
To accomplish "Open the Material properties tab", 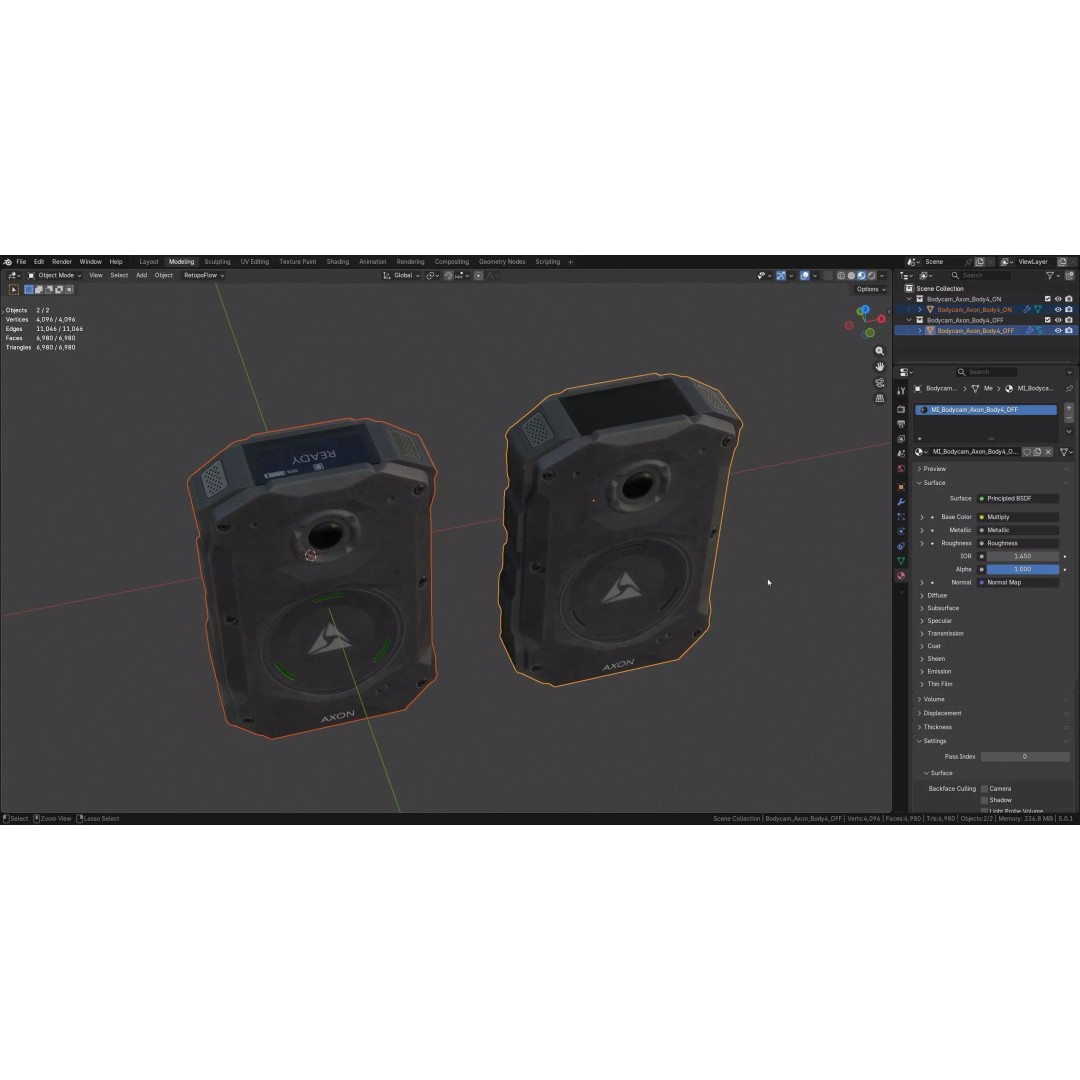I will (x=901, y=576).
